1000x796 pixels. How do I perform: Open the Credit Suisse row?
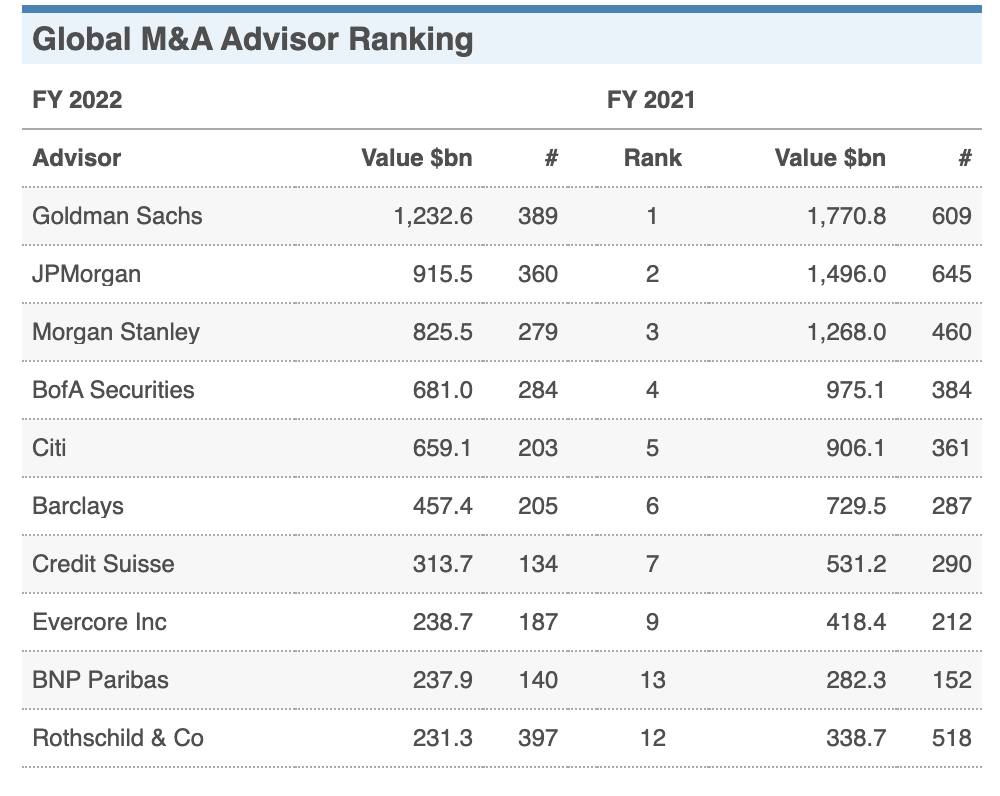point(501,564)
